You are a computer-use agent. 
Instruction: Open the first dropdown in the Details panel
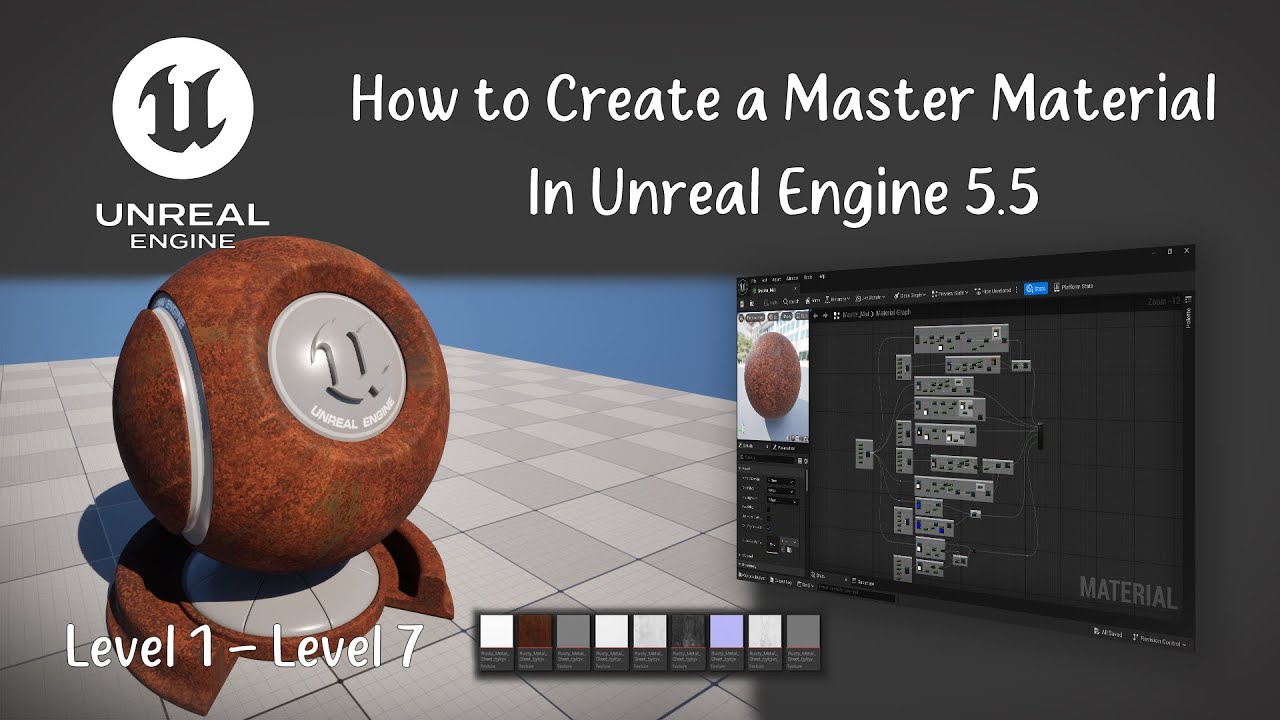tap(781, 481)
